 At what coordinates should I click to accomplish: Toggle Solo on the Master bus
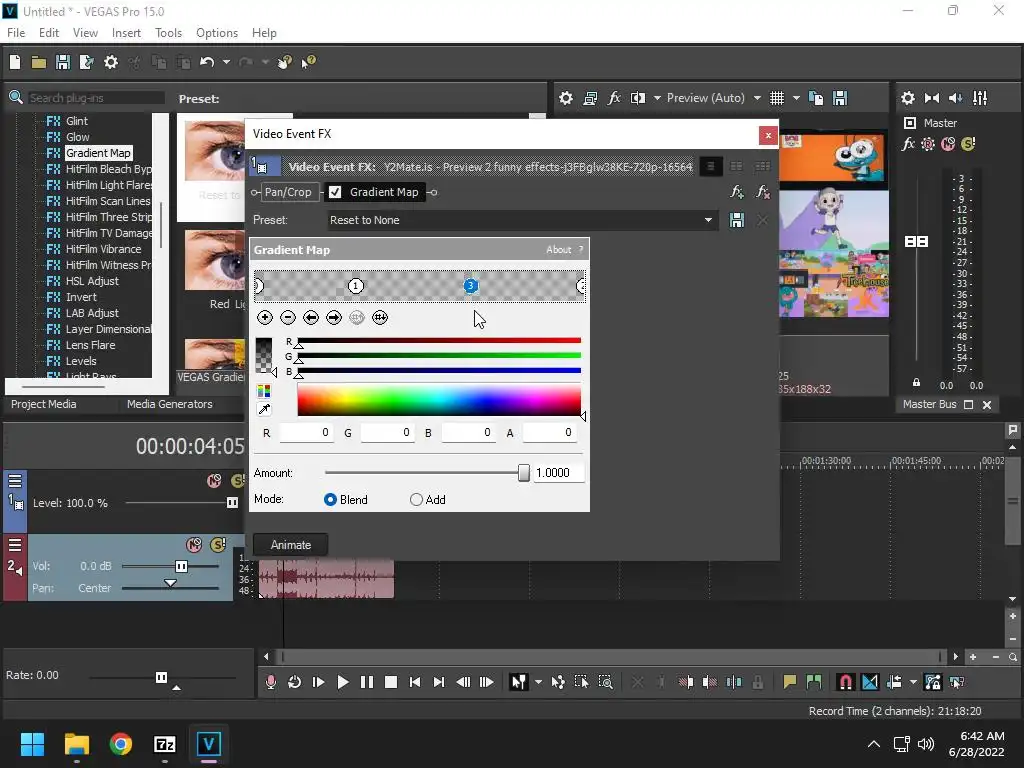tap(968, 144)
